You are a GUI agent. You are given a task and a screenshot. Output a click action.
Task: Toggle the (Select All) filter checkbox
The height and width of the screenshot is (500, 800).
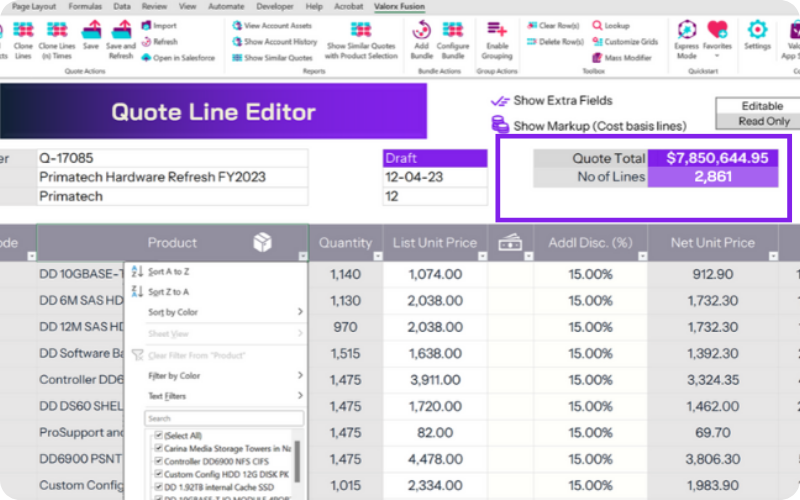[159, 435]
